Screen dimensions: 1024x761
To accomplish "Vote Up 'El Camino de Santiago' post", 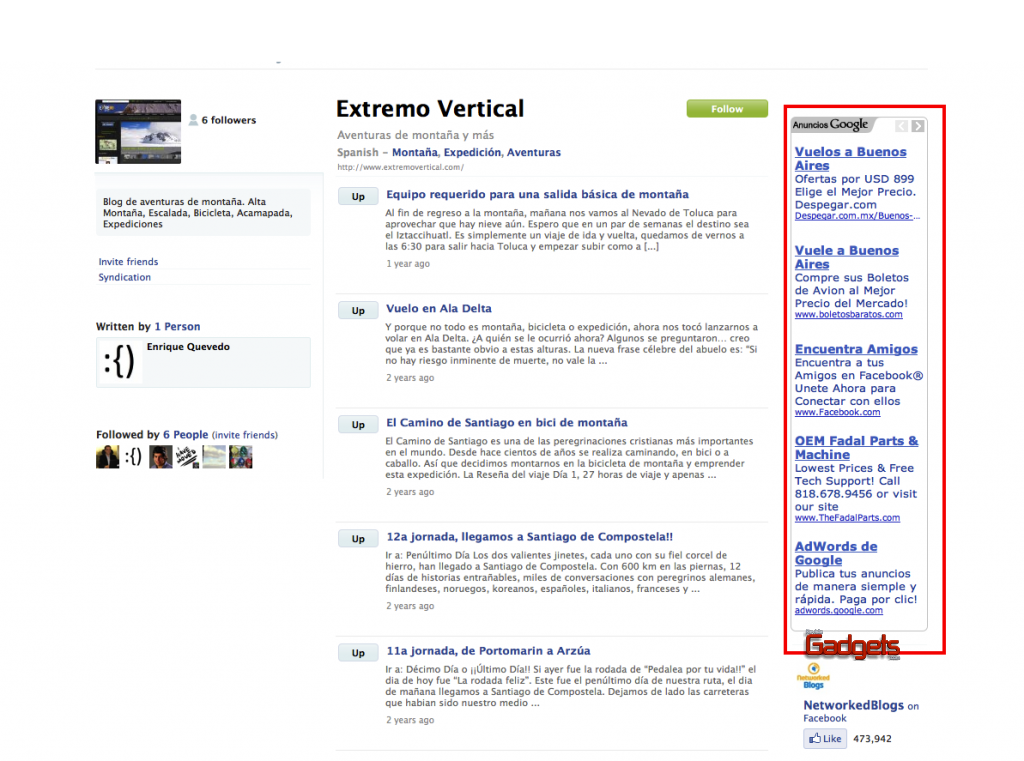I will click(x=358, y=425).
